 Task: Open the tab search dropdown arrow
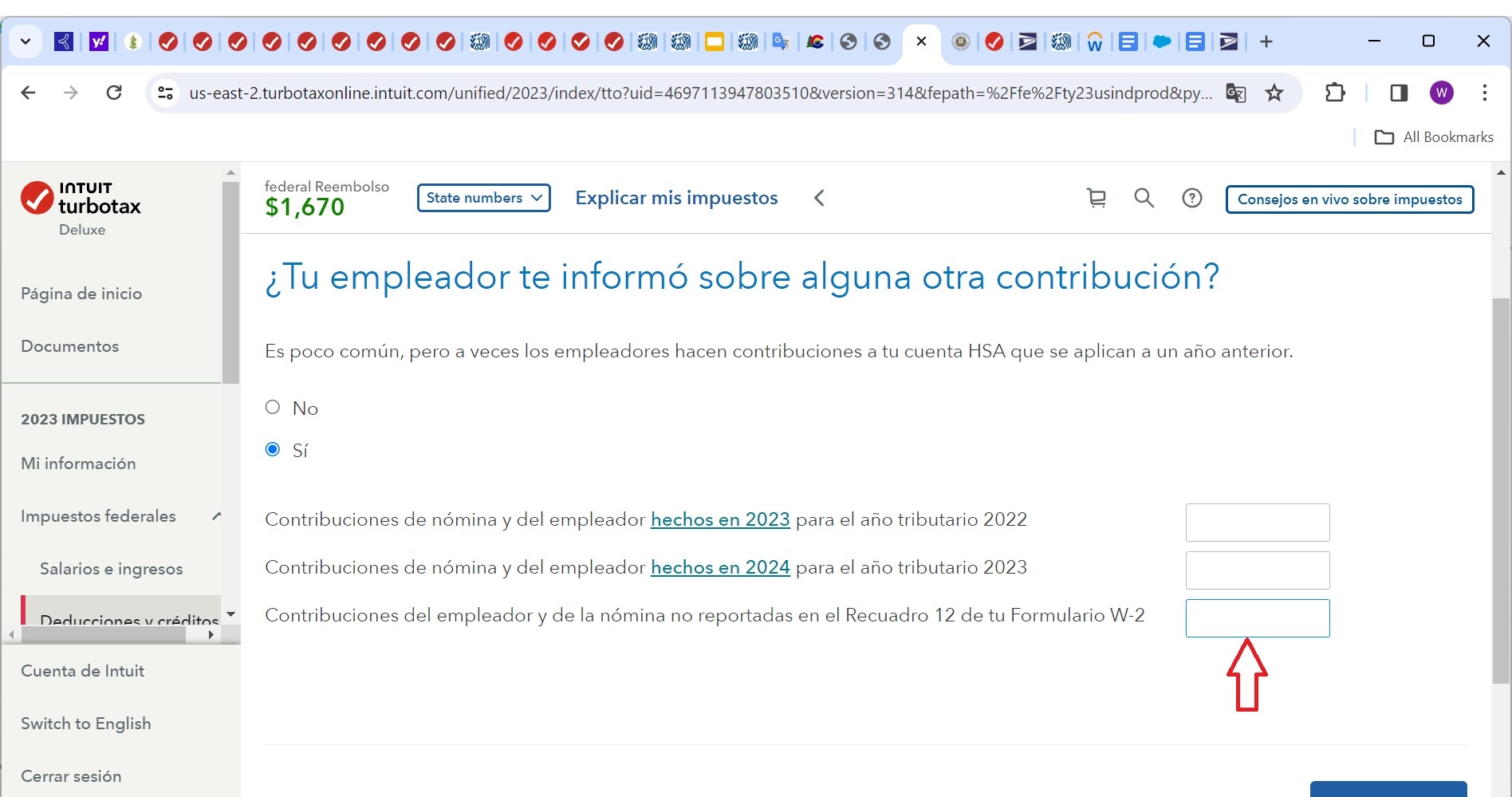point(26,41)
